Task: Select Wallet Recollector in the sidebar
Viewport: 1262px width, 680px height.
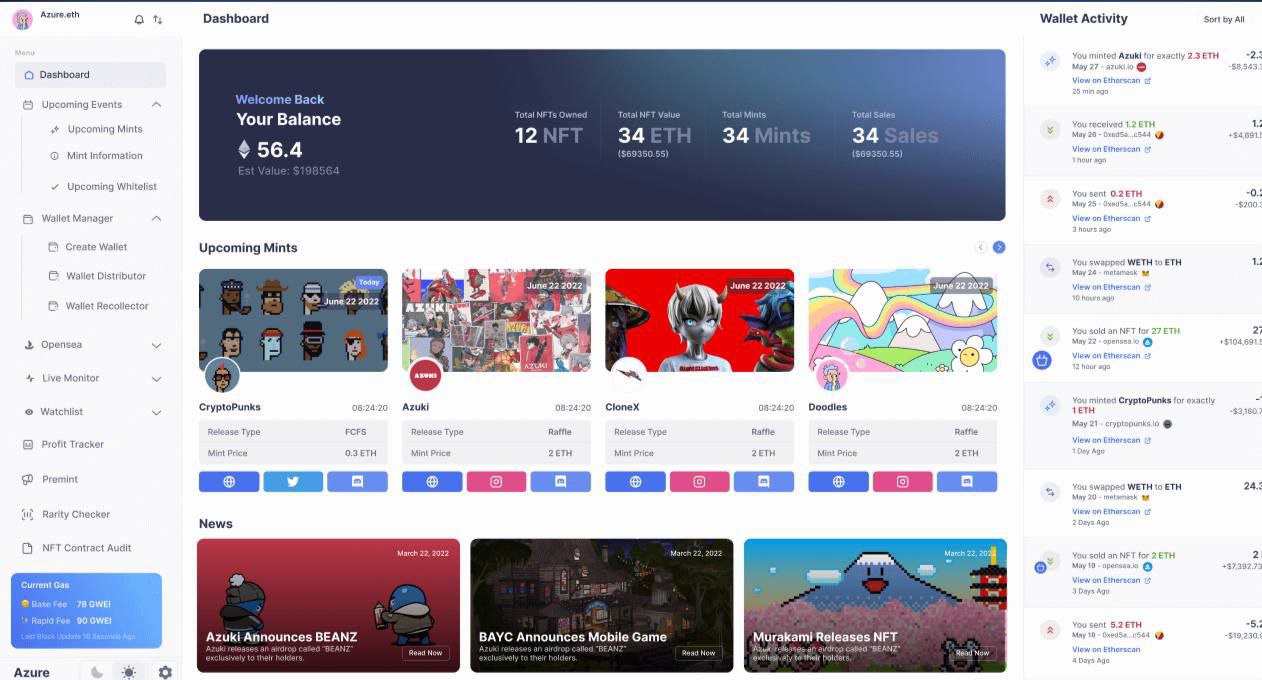Action: click(99, 306)
